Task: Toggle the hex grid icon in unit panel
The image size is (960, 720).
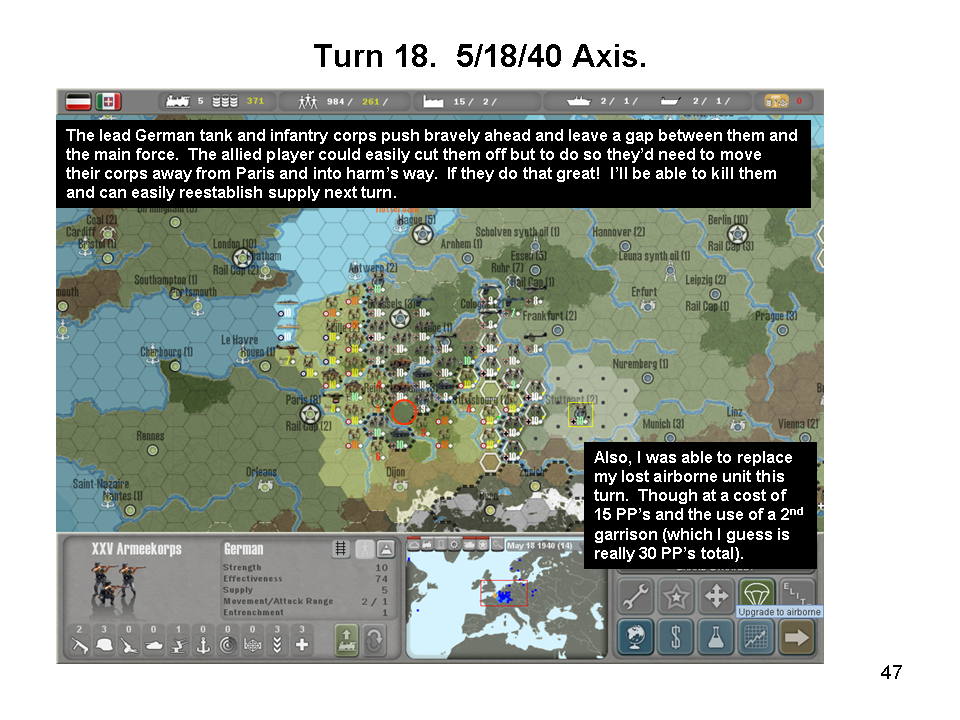Action: [x=341, y=549]
